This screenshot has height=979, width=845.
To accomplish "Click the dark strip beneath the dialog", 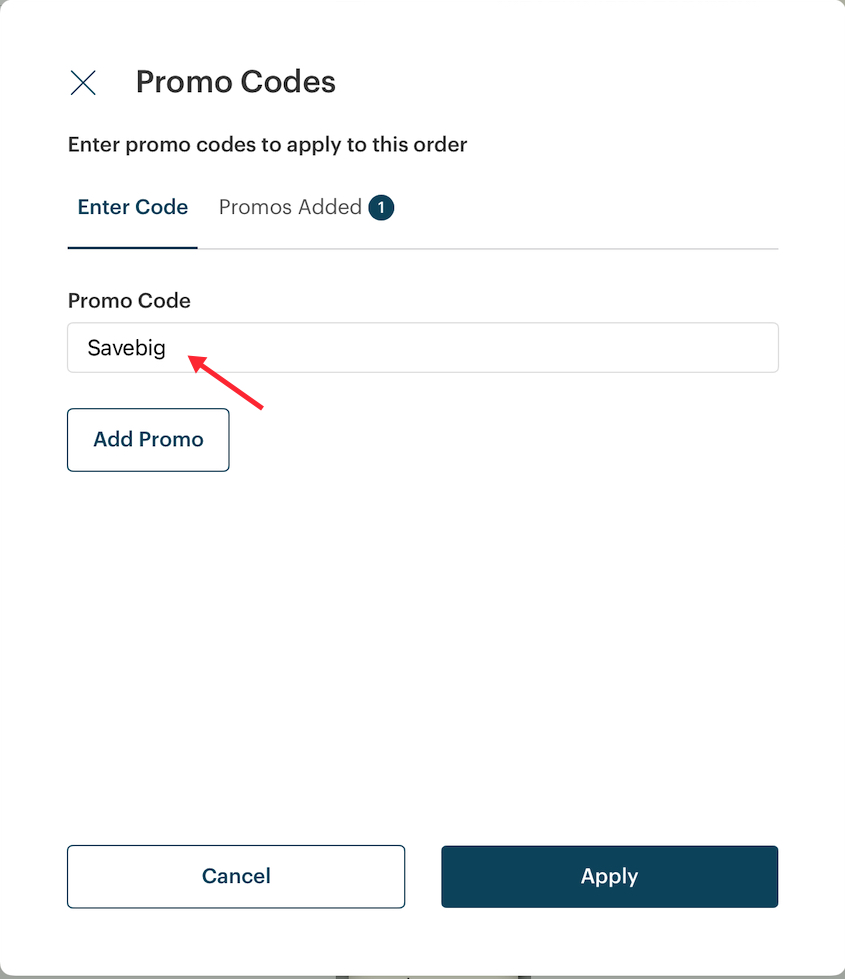I will coord(422,975).
